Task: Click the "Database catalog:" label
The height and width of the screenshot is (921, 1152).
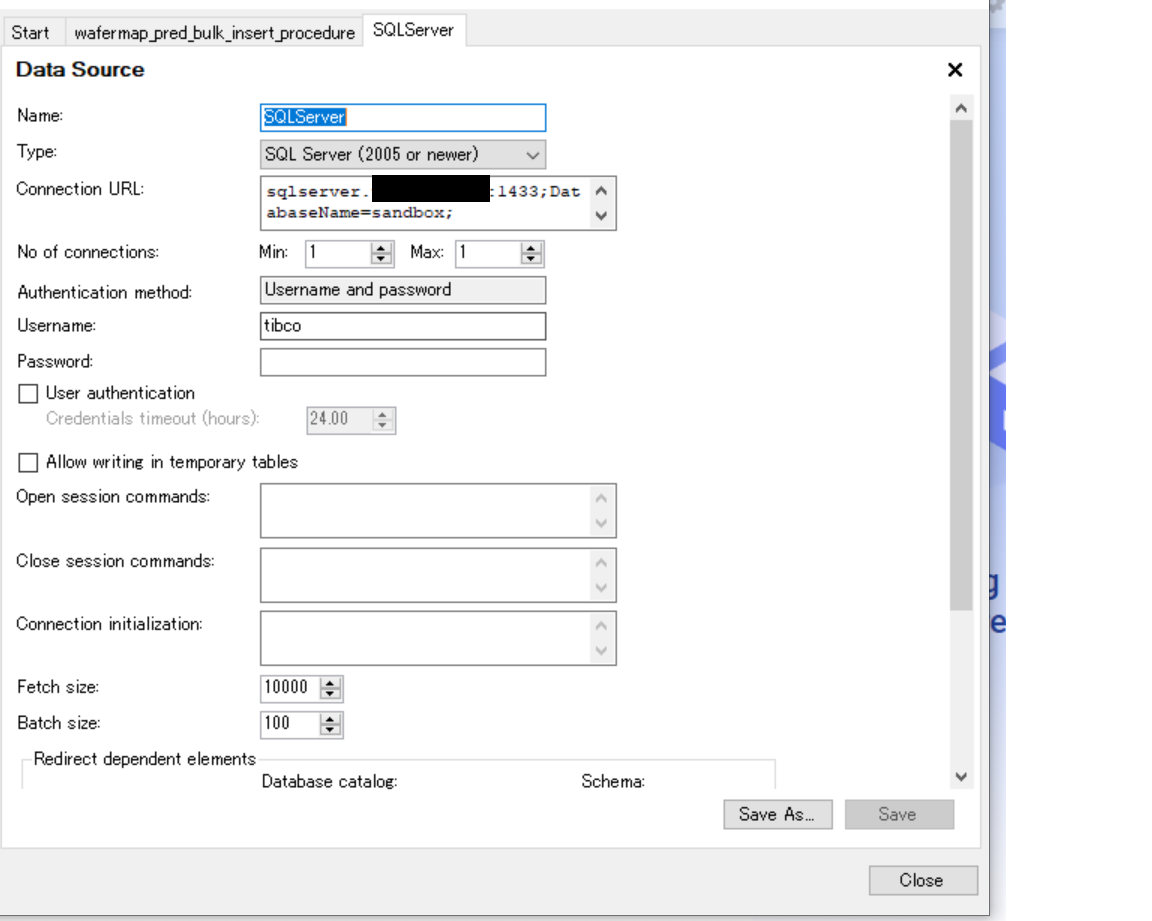Action: coord(329,781)
